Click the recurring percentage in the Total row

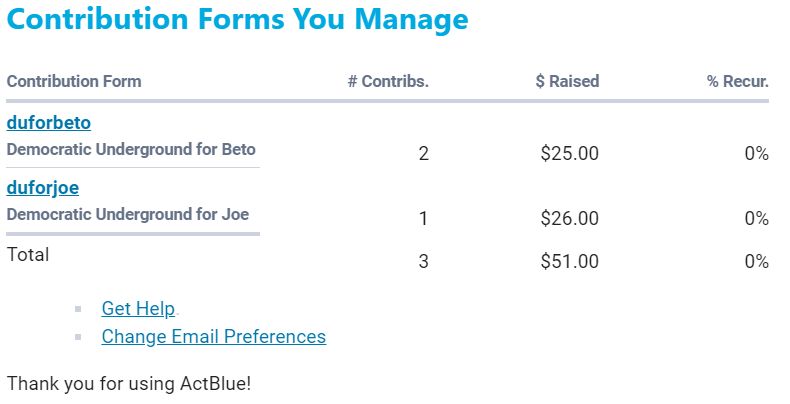pyautogui.click(x=756, y=262)
